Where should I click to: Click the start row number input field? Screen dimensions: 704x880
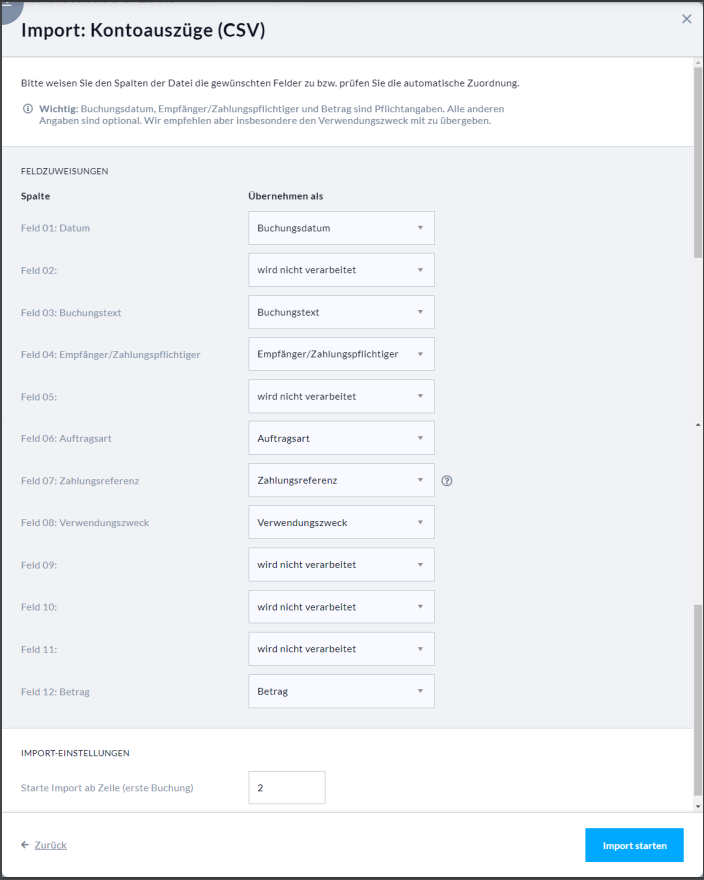pos(287,788)
